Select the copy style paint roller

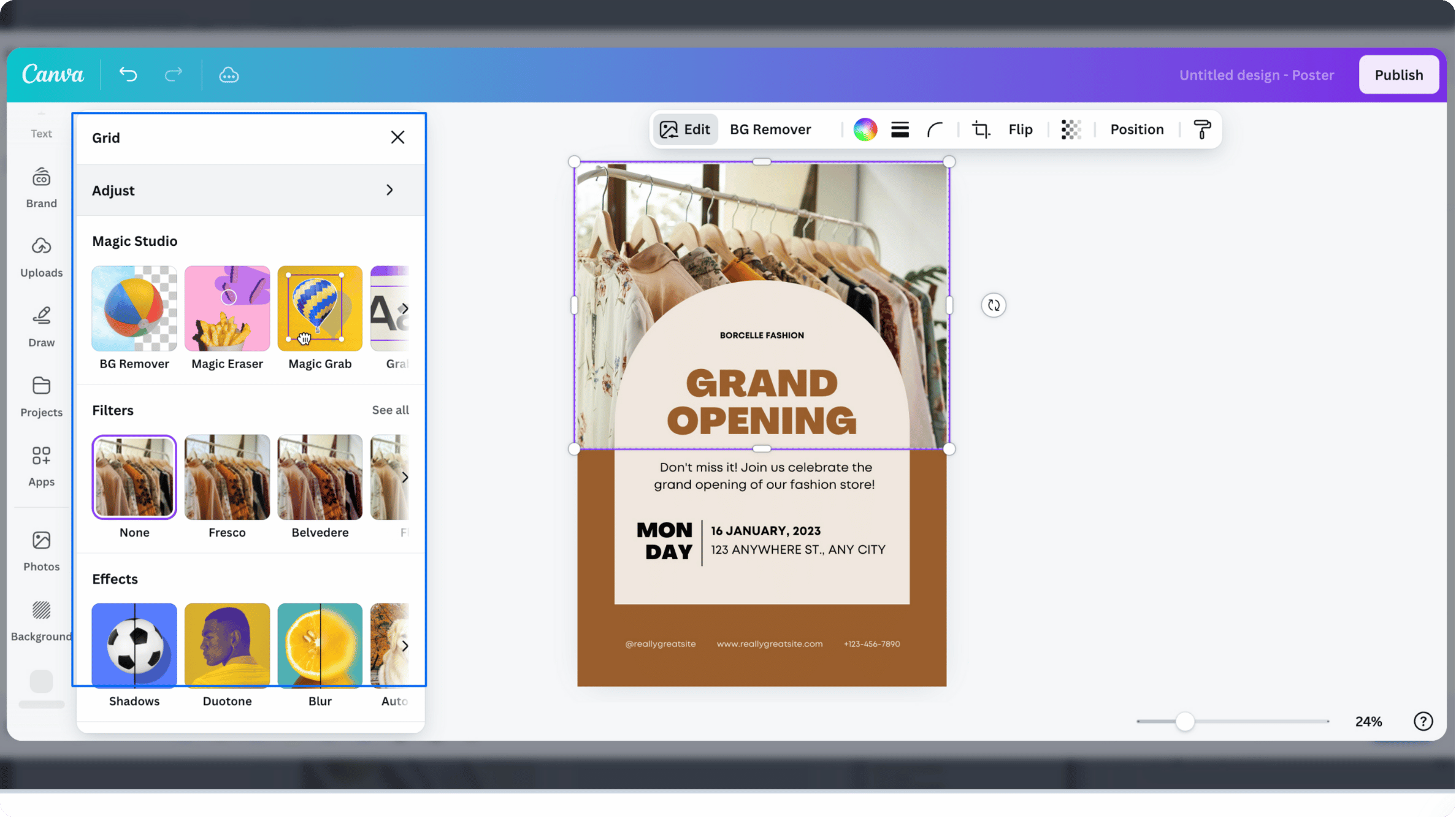[x=1201, y=129]
